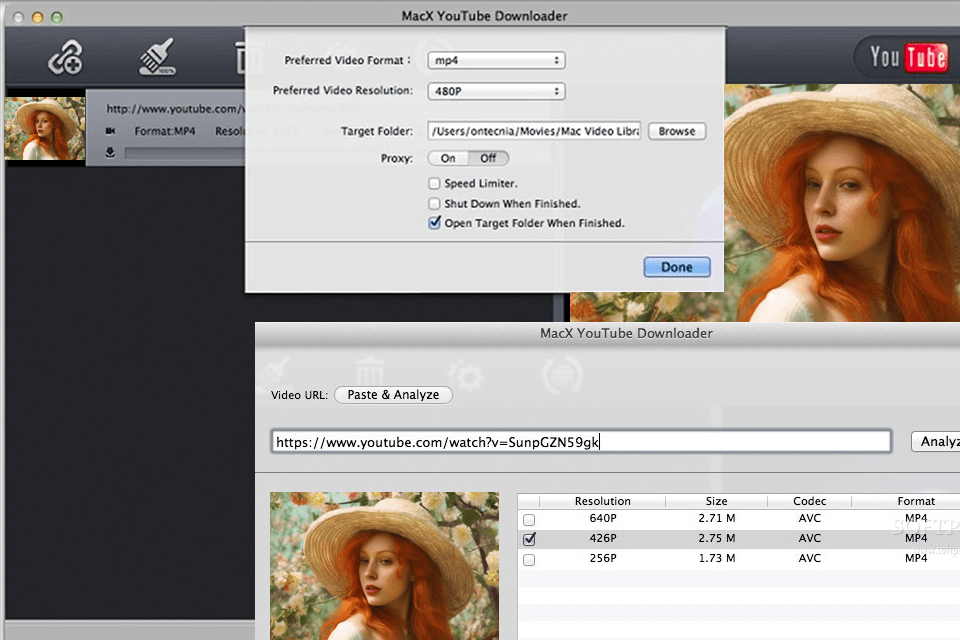Click into the YouTube video URL field
Image resolution: width=960 pixels, height=640 pixels.
pyautogui.click(x=580, y=441)
